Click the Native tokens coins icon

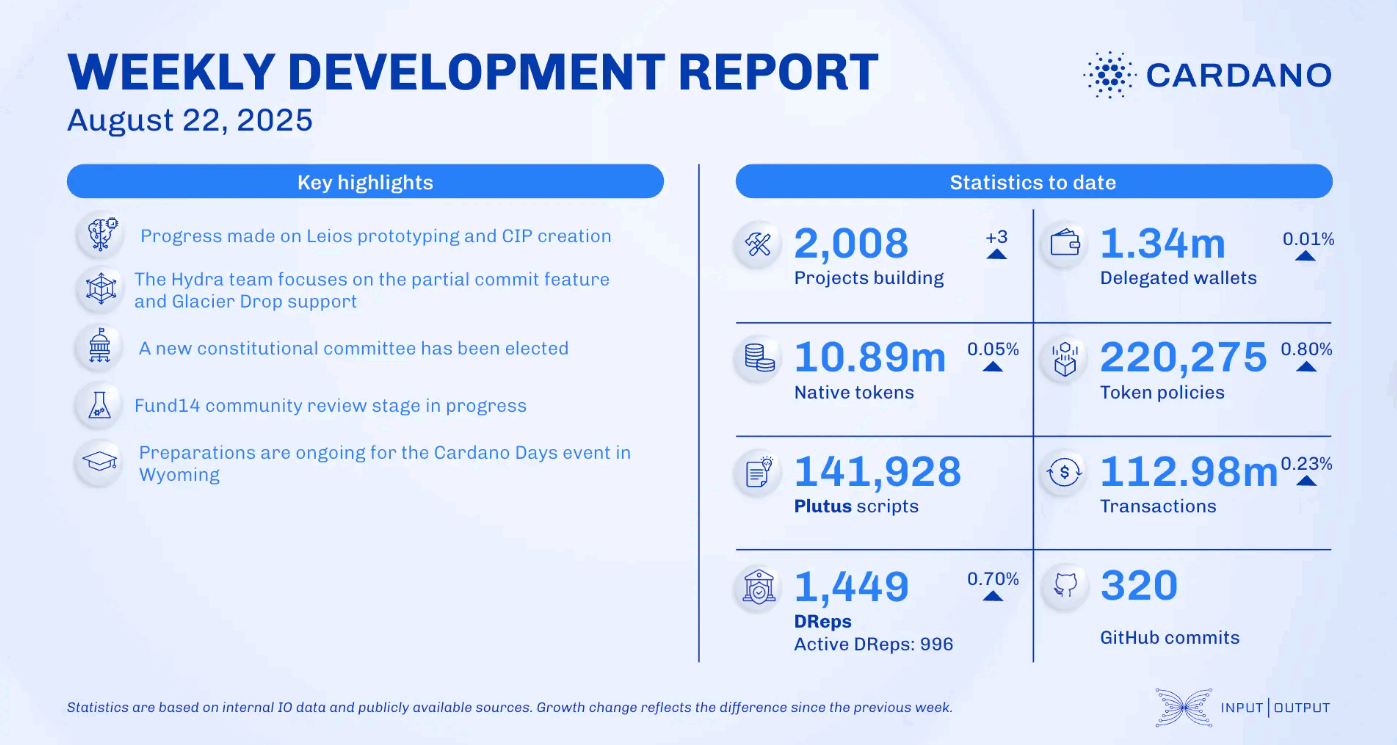pos(757,360)
